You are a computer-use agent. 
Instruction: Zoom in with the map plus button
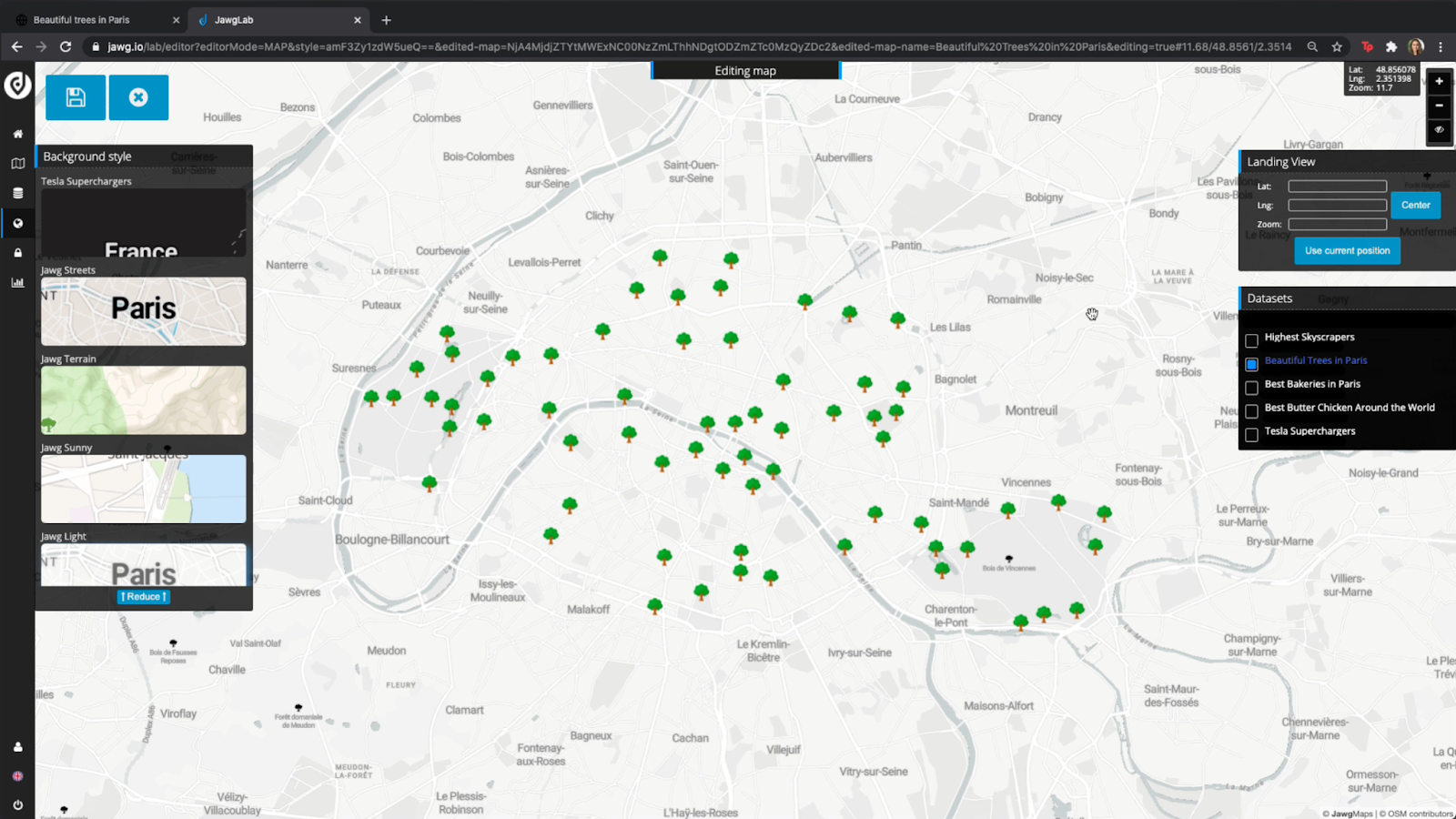coord(1439,82)
